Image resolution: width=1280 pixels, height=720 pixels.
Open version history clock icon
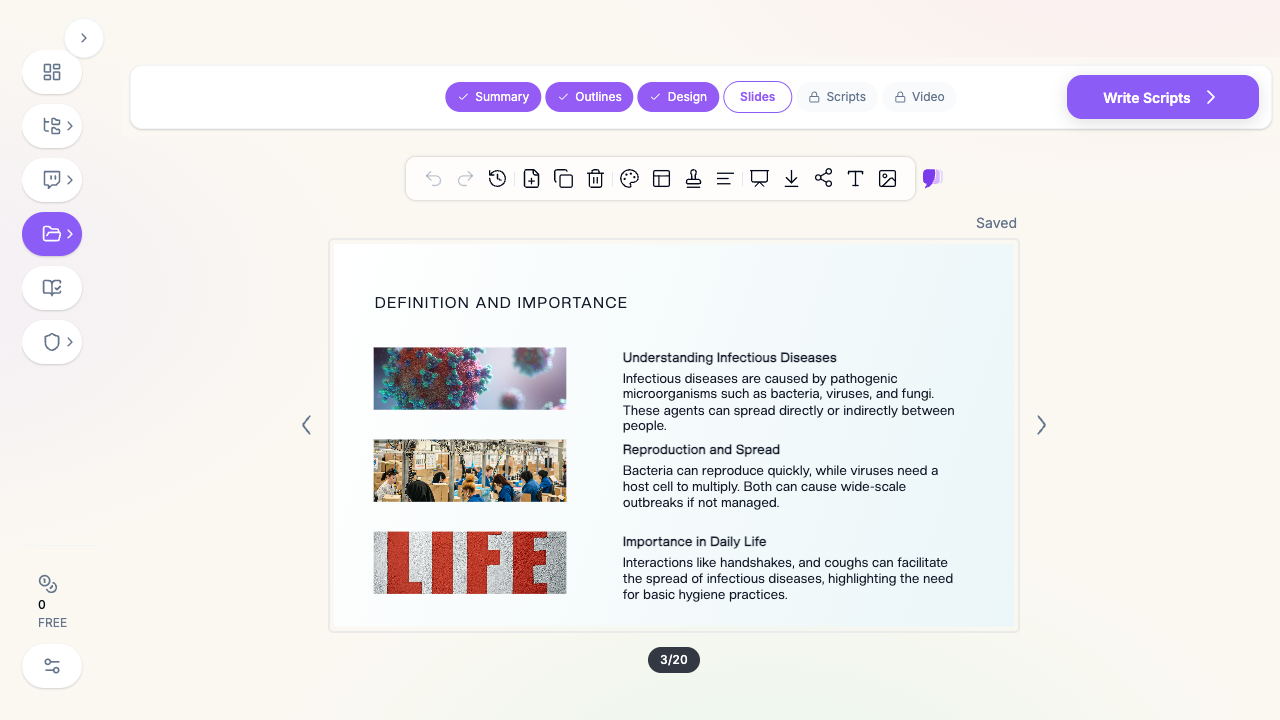point(497,179)
